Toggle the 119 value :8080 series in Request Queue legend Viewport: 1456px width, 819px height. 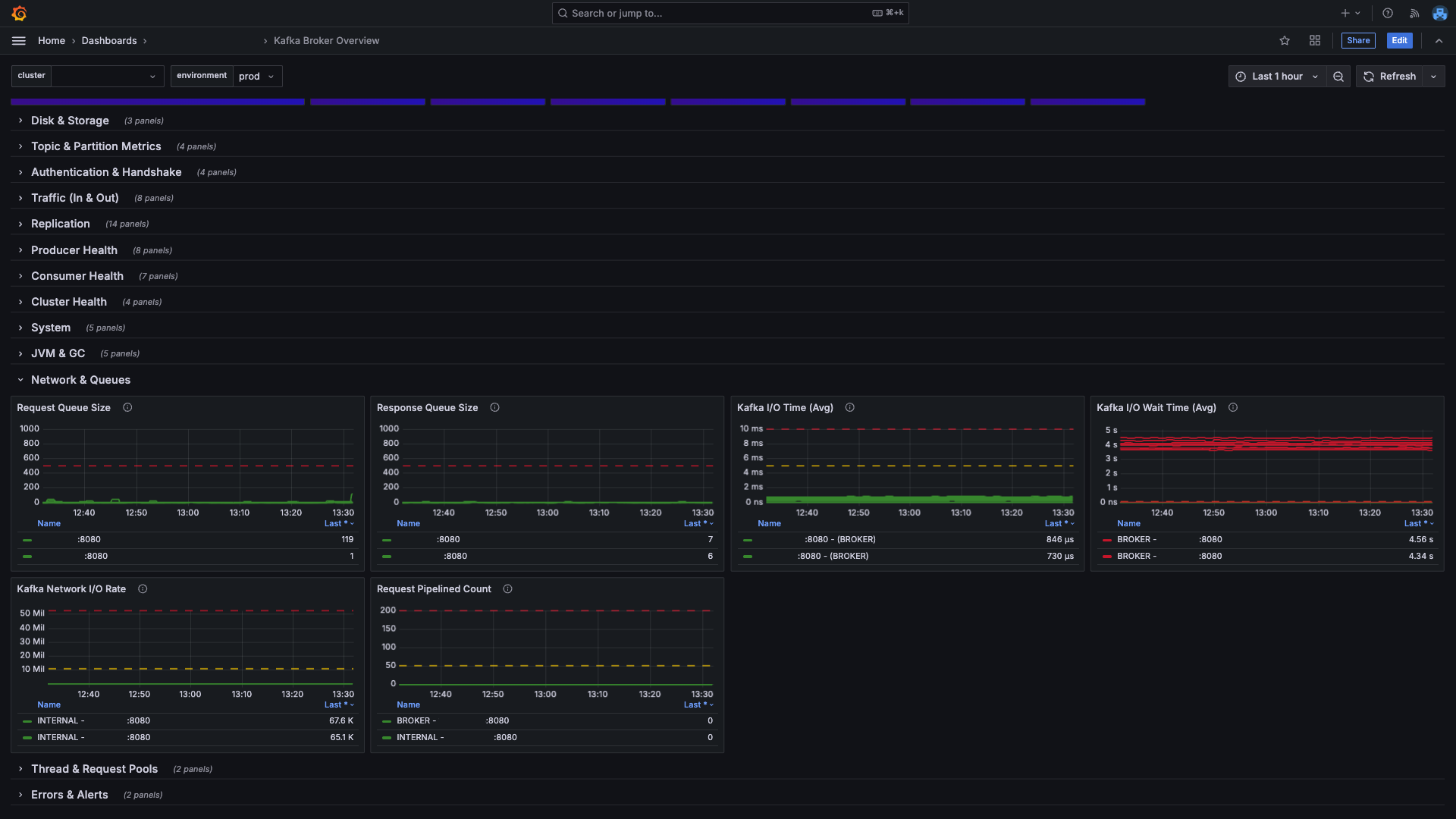point(89,540)
